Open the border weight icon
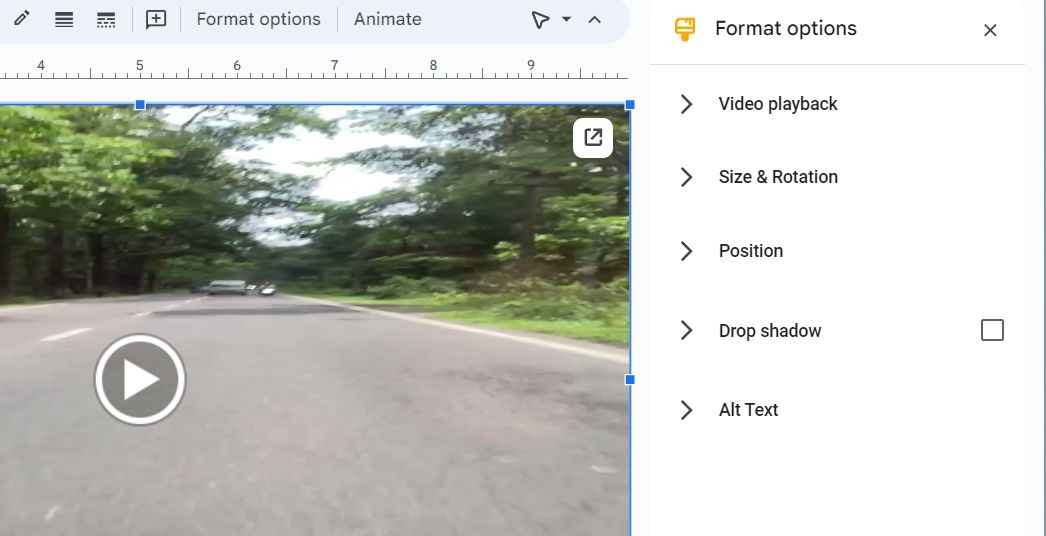Viewport: 1046px width, 536px height. click(x=64, y=19)
